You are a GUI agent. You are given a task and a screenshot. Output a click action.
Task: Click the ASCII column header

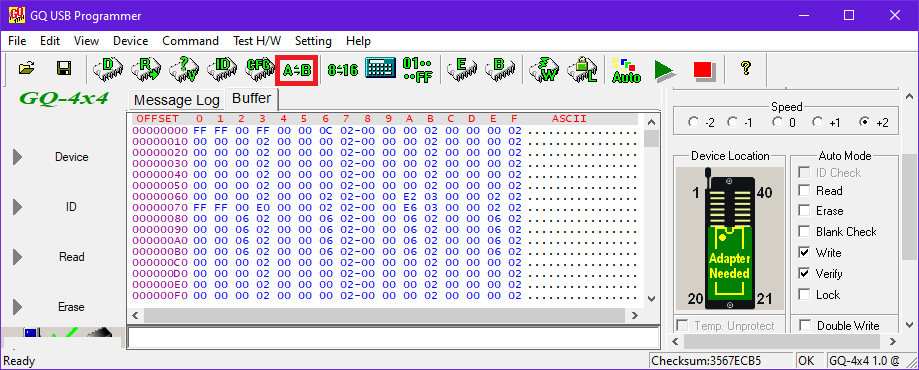click(569, 118)
